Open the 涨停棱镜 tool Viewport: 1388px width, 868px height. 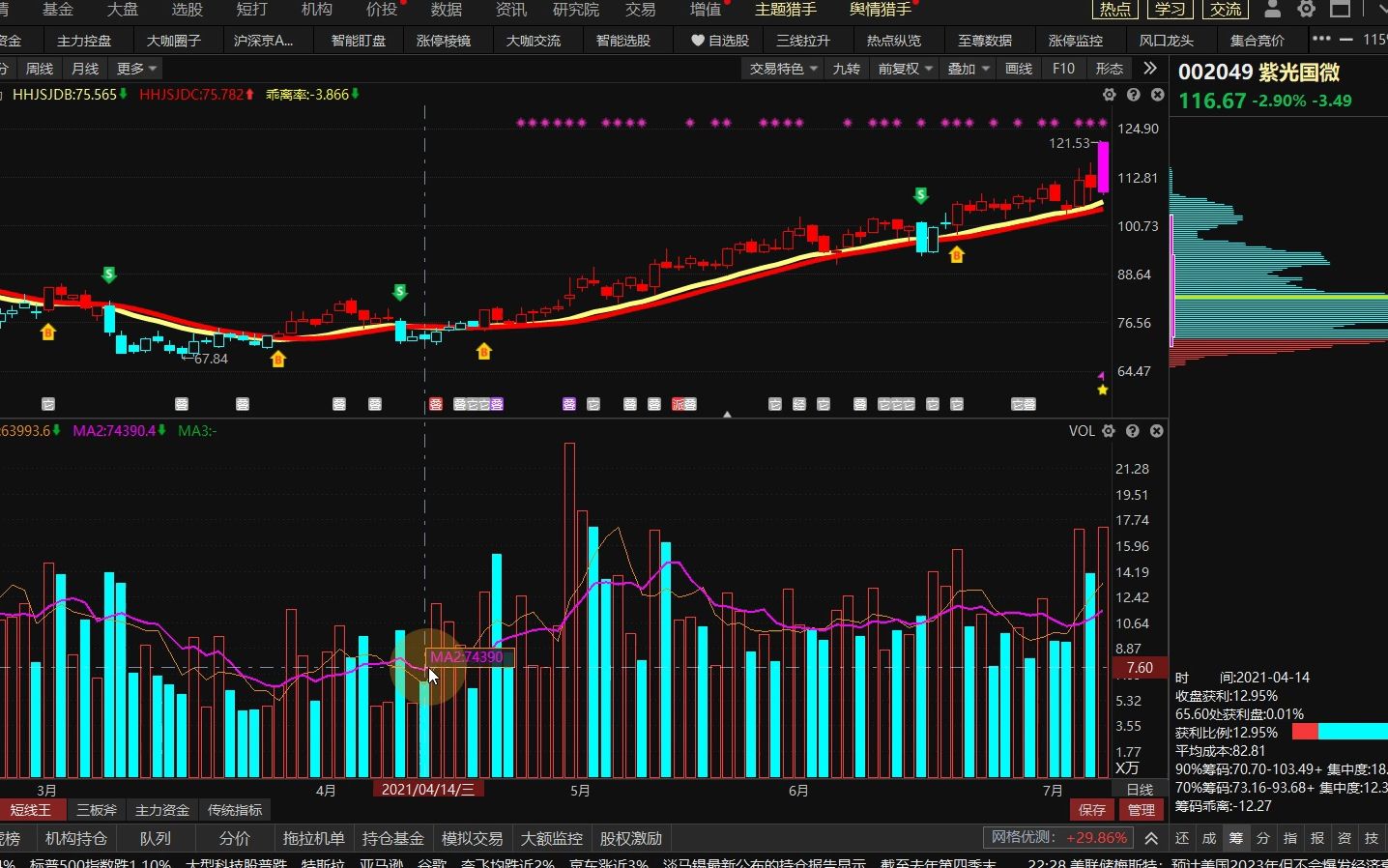click(444, 41)
